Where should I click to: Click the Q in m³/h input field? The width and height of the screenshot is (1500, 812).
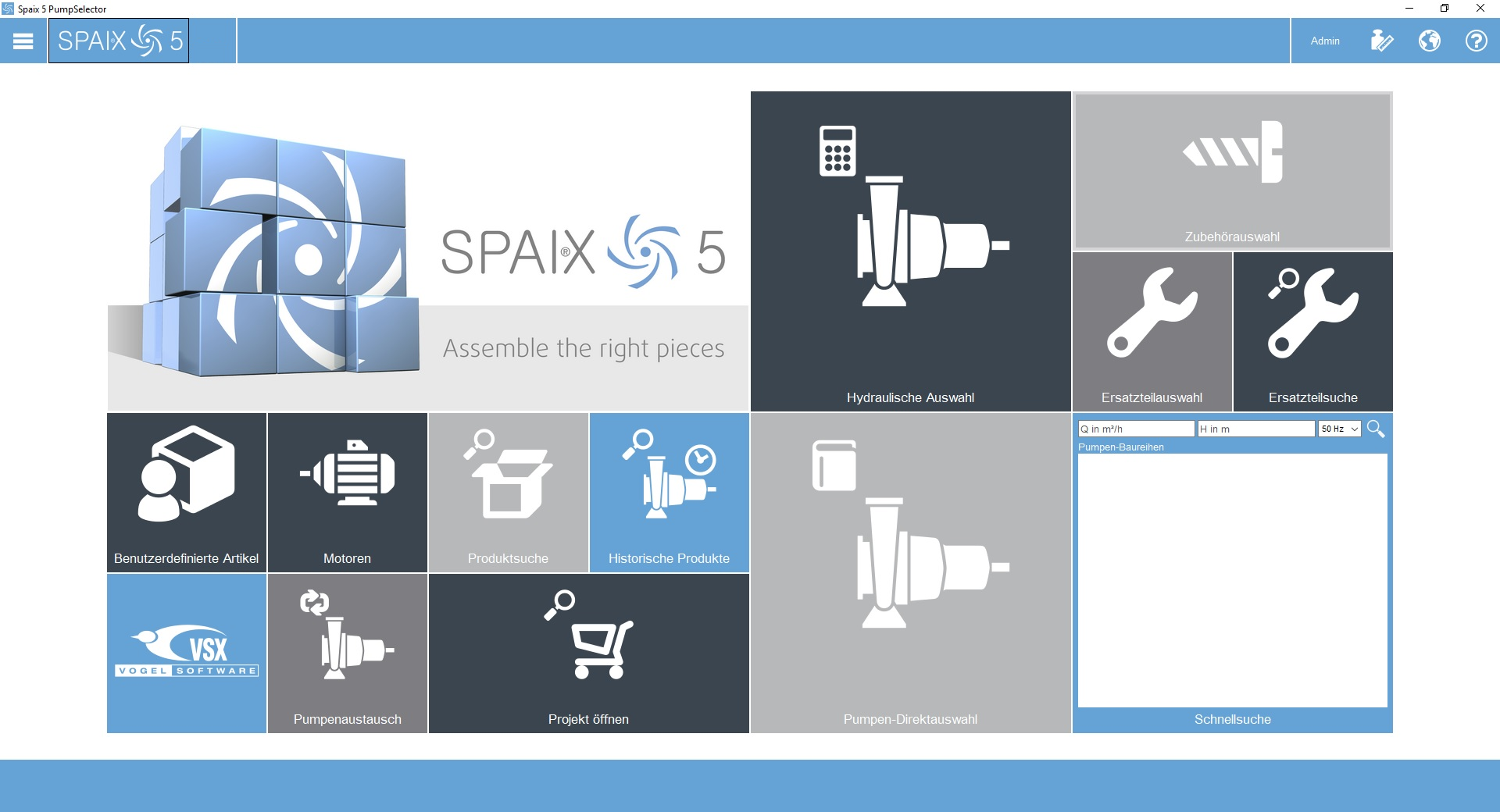(x=1136, y=429)
